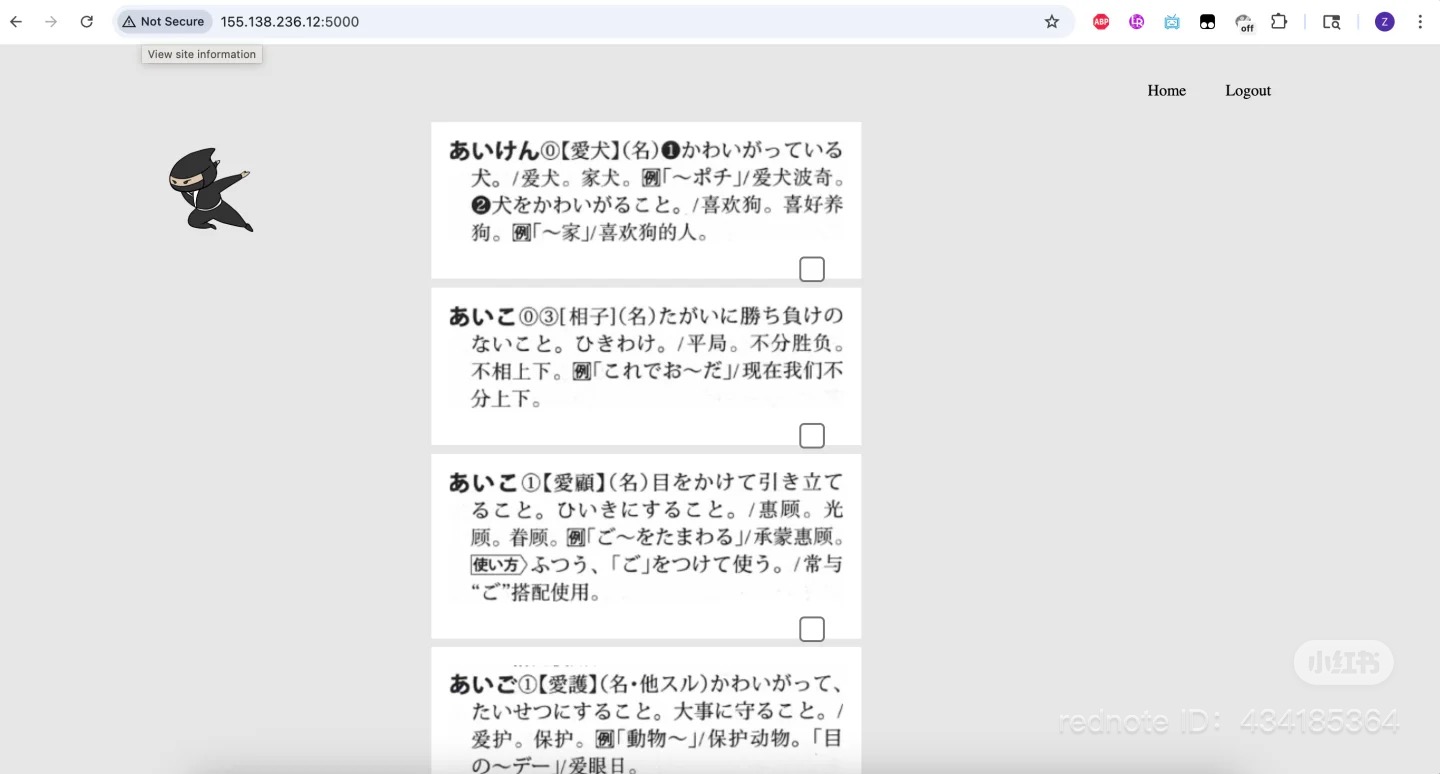Click the black Tampermonkey extension icon
Screen dimensions: 1440x774
point(1207,22)
